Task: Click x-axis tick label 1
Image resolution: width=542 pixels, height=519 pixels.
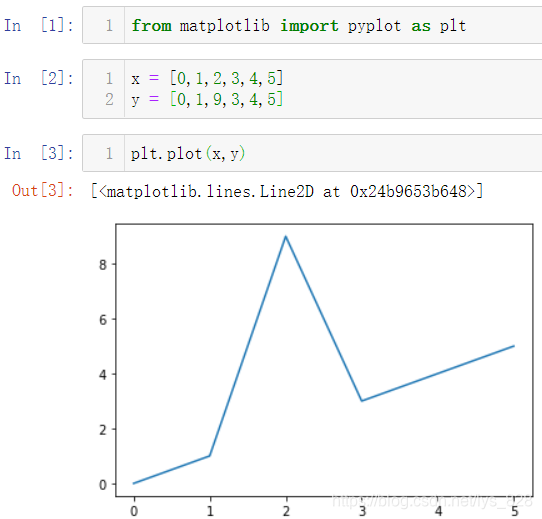Action: click(210, 511)
